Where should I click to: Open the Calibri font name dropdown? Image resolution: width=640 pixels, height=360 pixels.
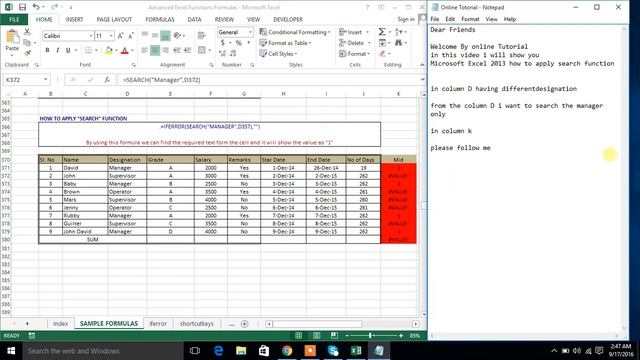(x=91, y=36)
